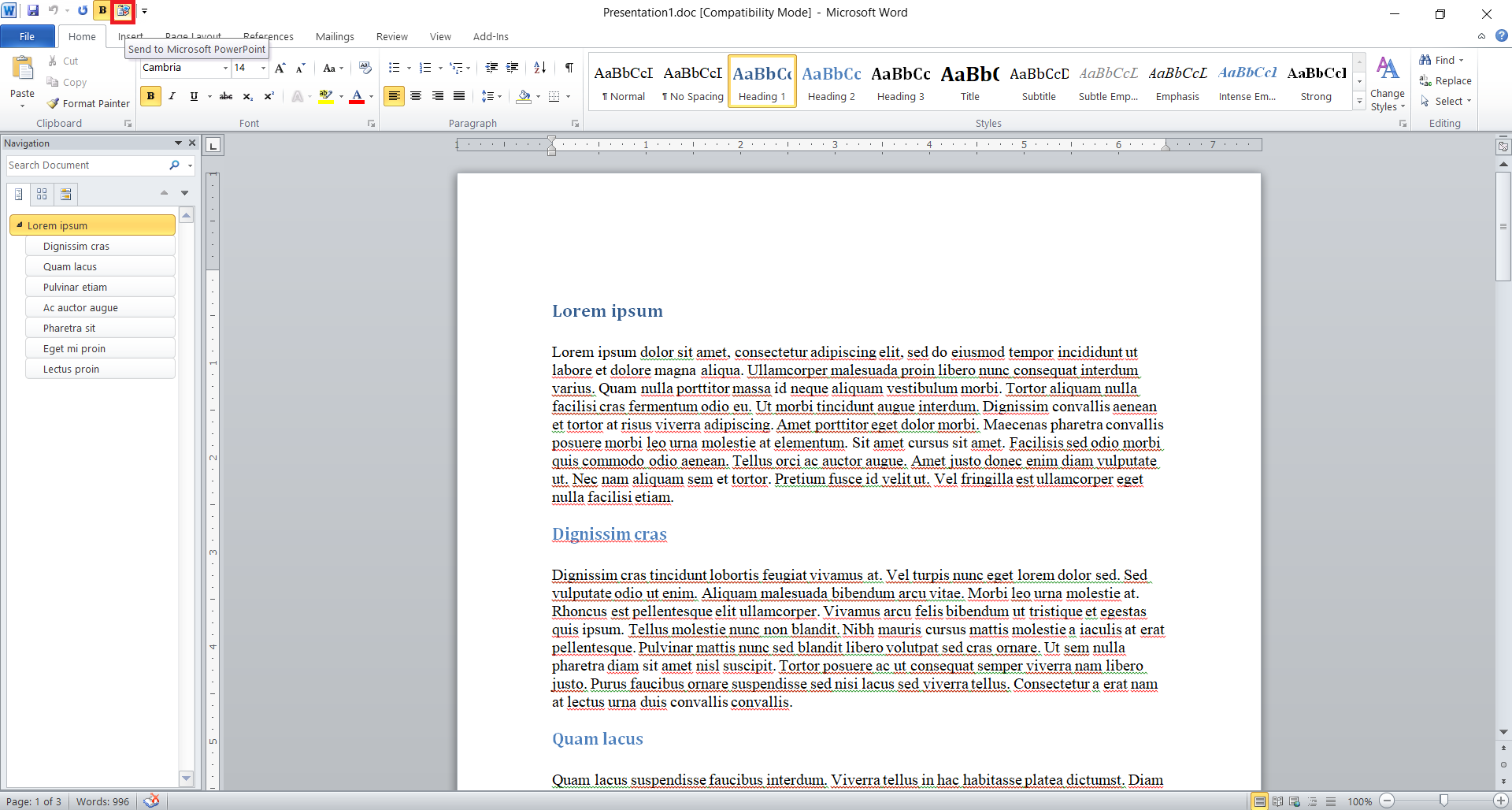1512x810 pixels.
Task: Open the font size dropdown
Action: click(263, 69)
